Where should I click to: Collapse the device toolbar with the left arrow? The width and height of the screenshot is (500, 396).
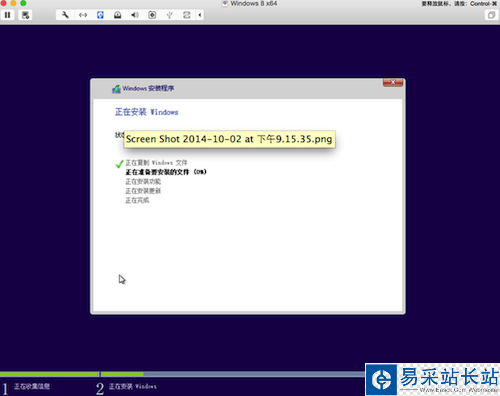point(200,15)
